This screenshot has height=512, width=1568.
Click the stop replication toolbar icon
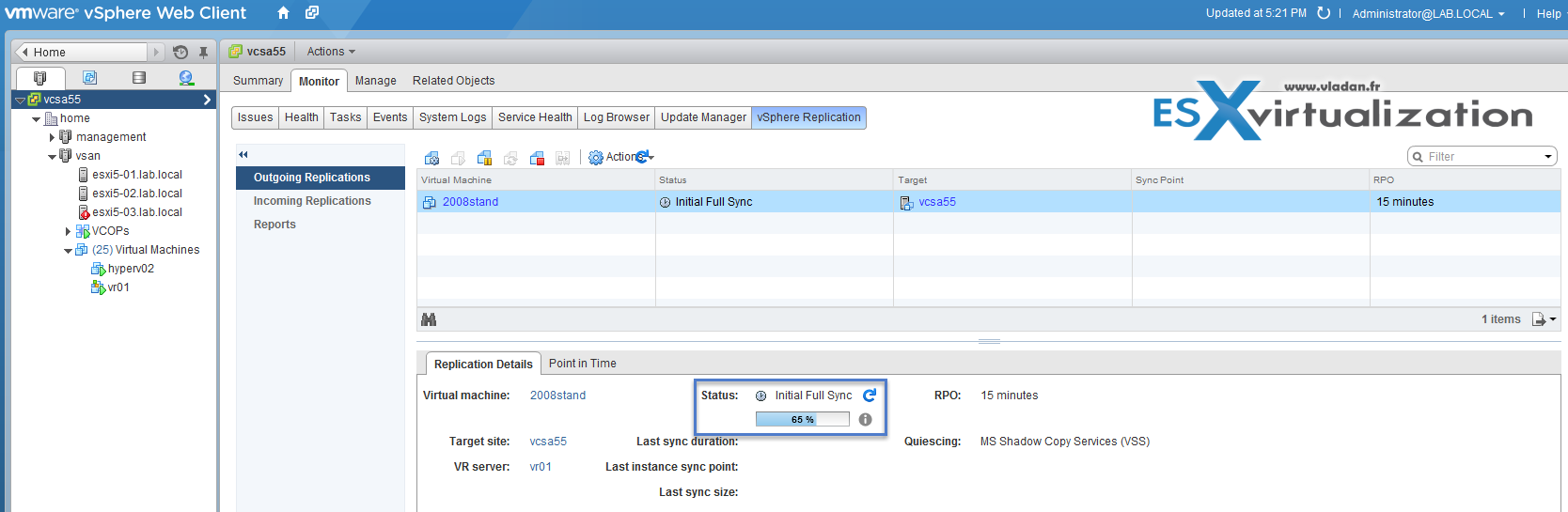point(537,158)
